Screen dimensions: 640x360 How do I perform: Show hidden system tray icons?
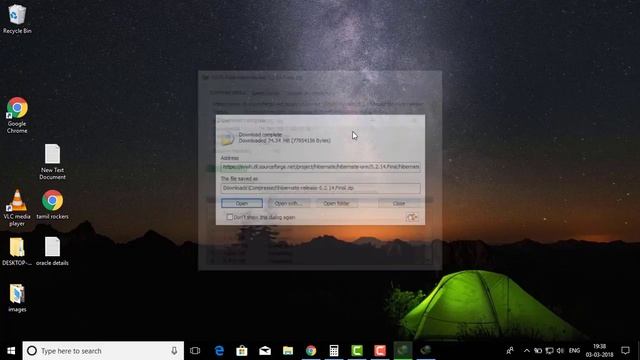pos(527,351)
